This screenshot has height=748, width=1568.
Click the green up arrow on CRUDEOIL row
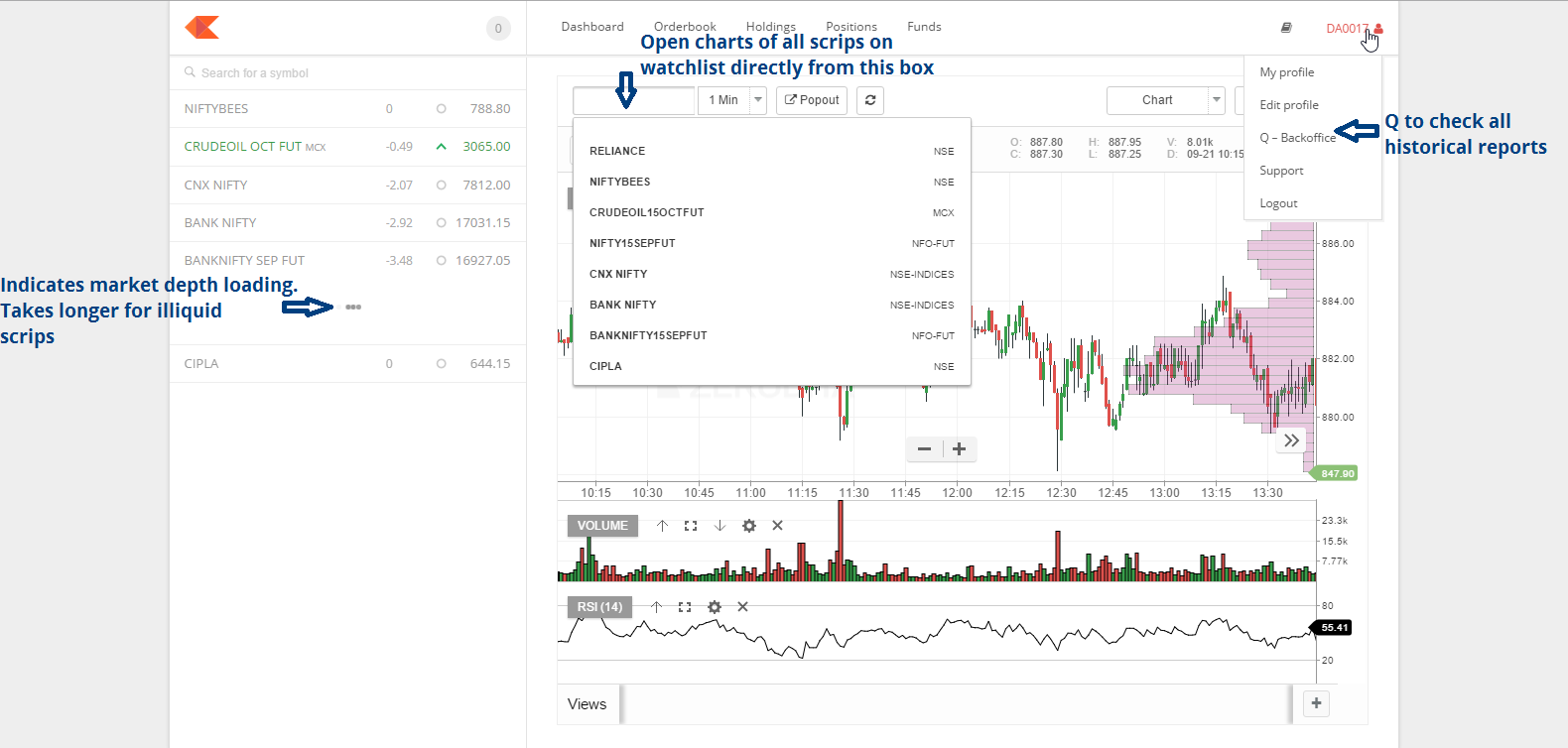441,147
